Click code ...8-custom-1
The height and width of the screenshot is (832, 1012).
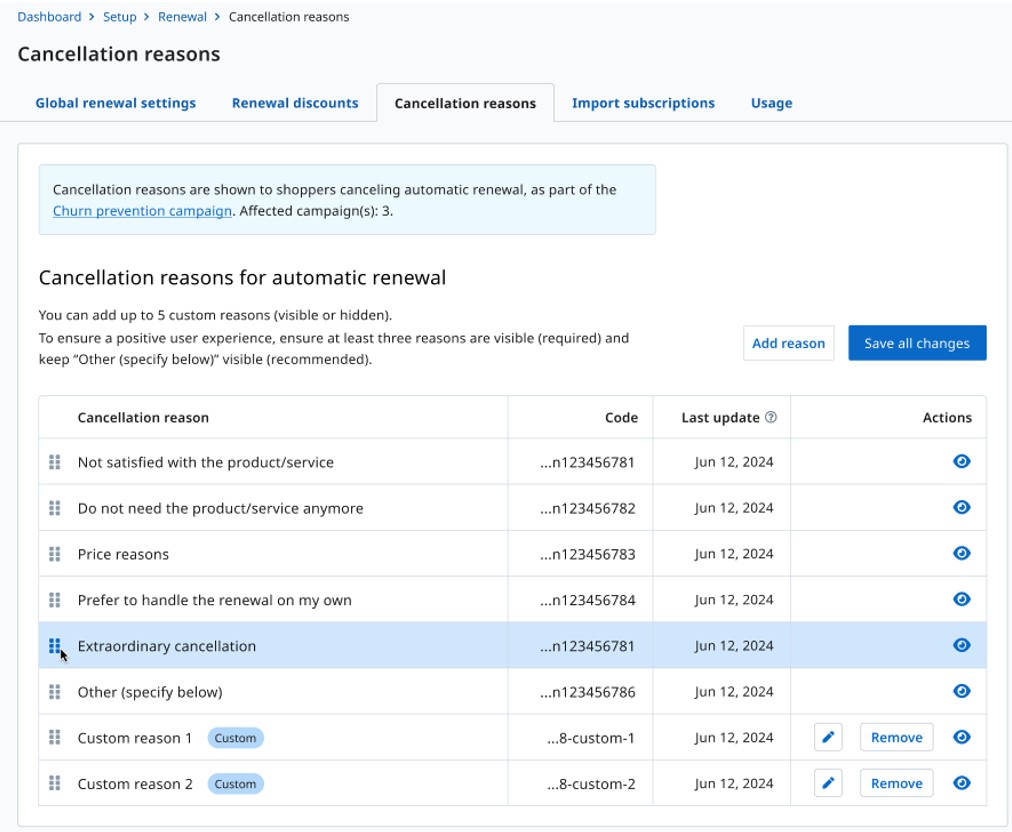591,738
